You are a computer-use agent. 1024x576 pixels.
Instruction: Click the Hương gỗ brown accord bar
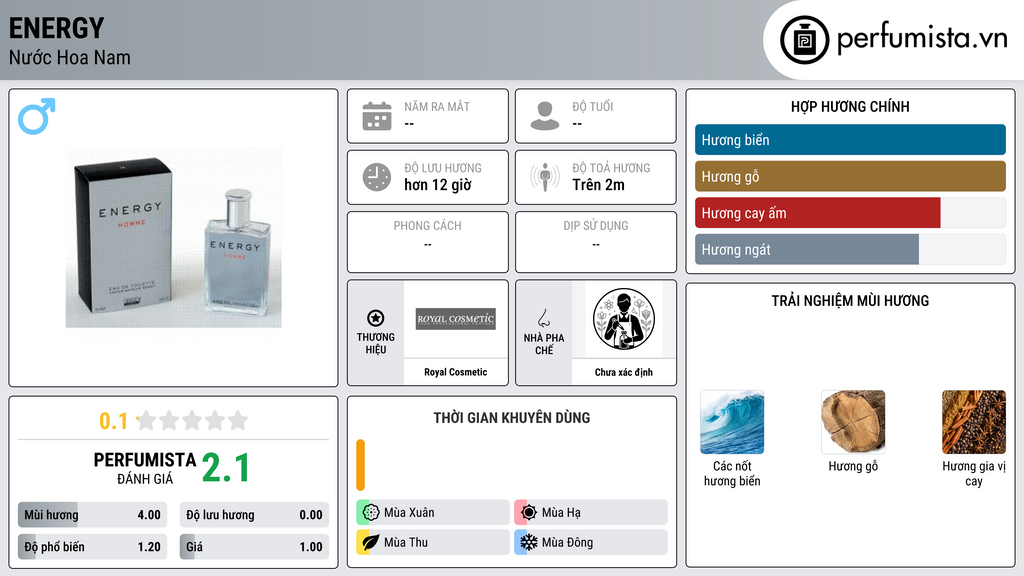pyautogui.click(x=850, y=176)
